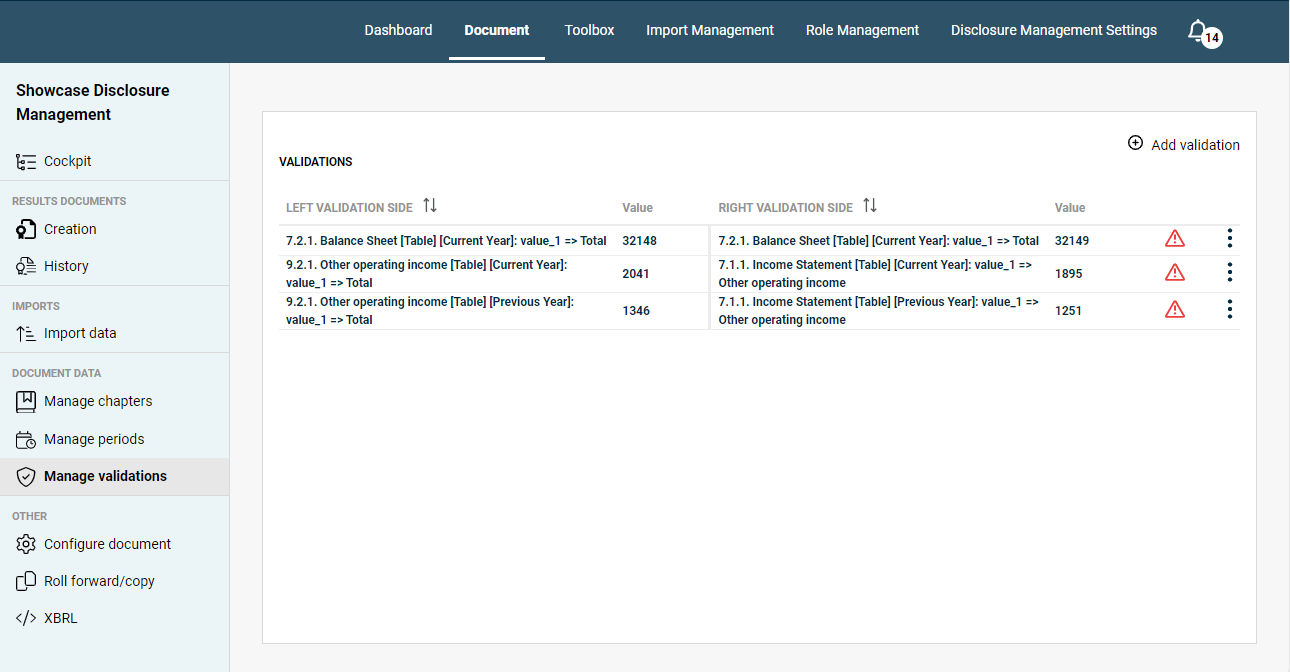
Task: Click value 1346 cell
Action: pos(635,311)
